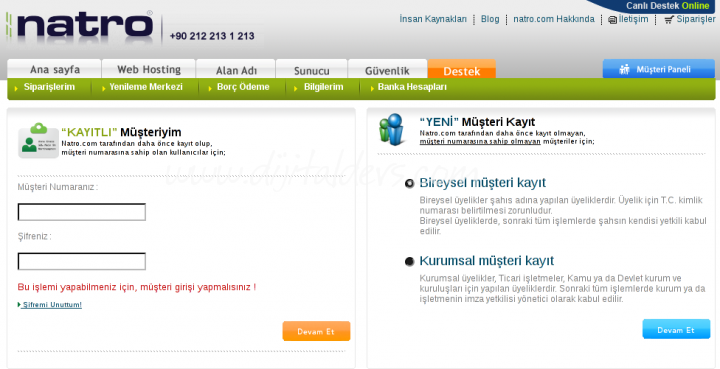
Task: Open the Güvenlik tab
Action: [x=387, y=69]
